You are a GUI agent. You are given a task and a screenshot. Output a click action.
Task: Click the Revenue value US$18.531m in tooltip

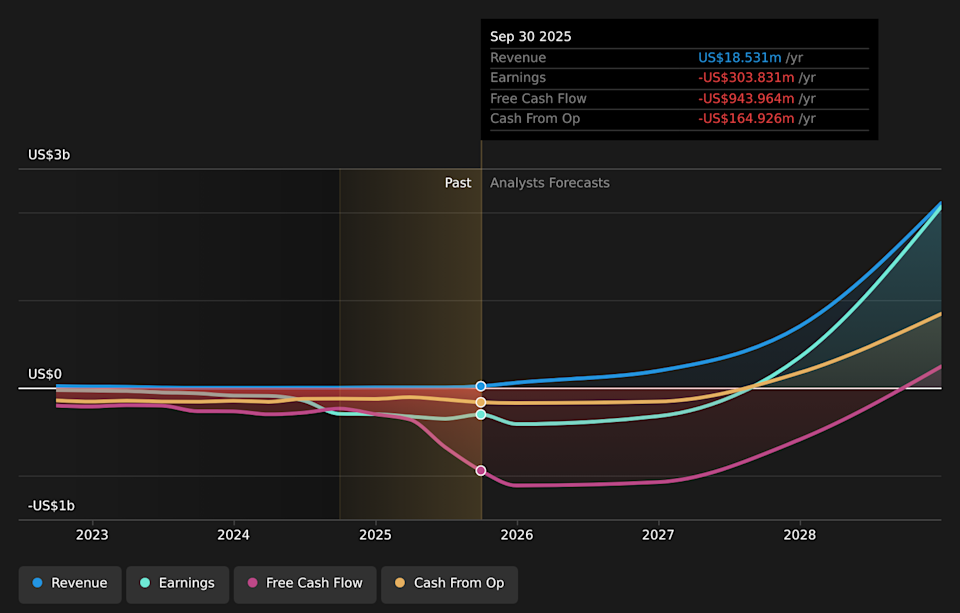(x=739, y=58)
